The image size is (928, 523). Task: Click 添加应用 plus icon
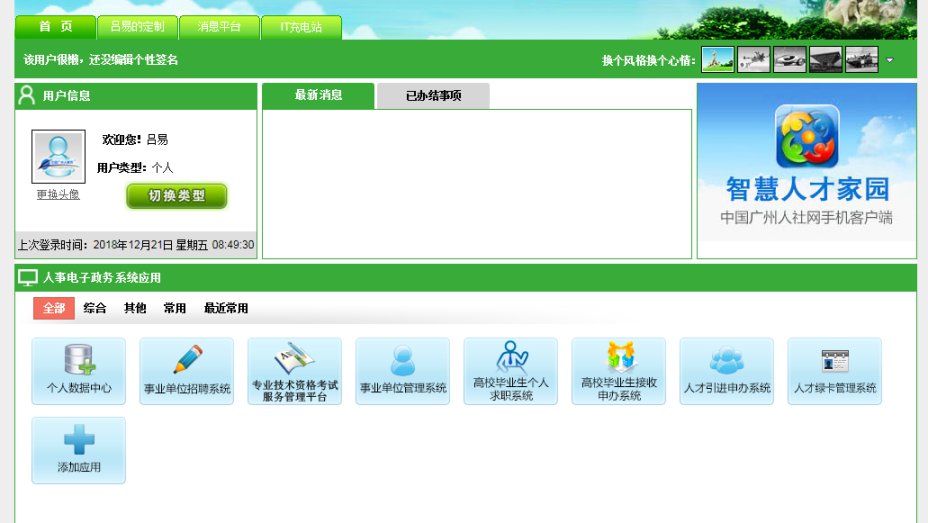79,441
